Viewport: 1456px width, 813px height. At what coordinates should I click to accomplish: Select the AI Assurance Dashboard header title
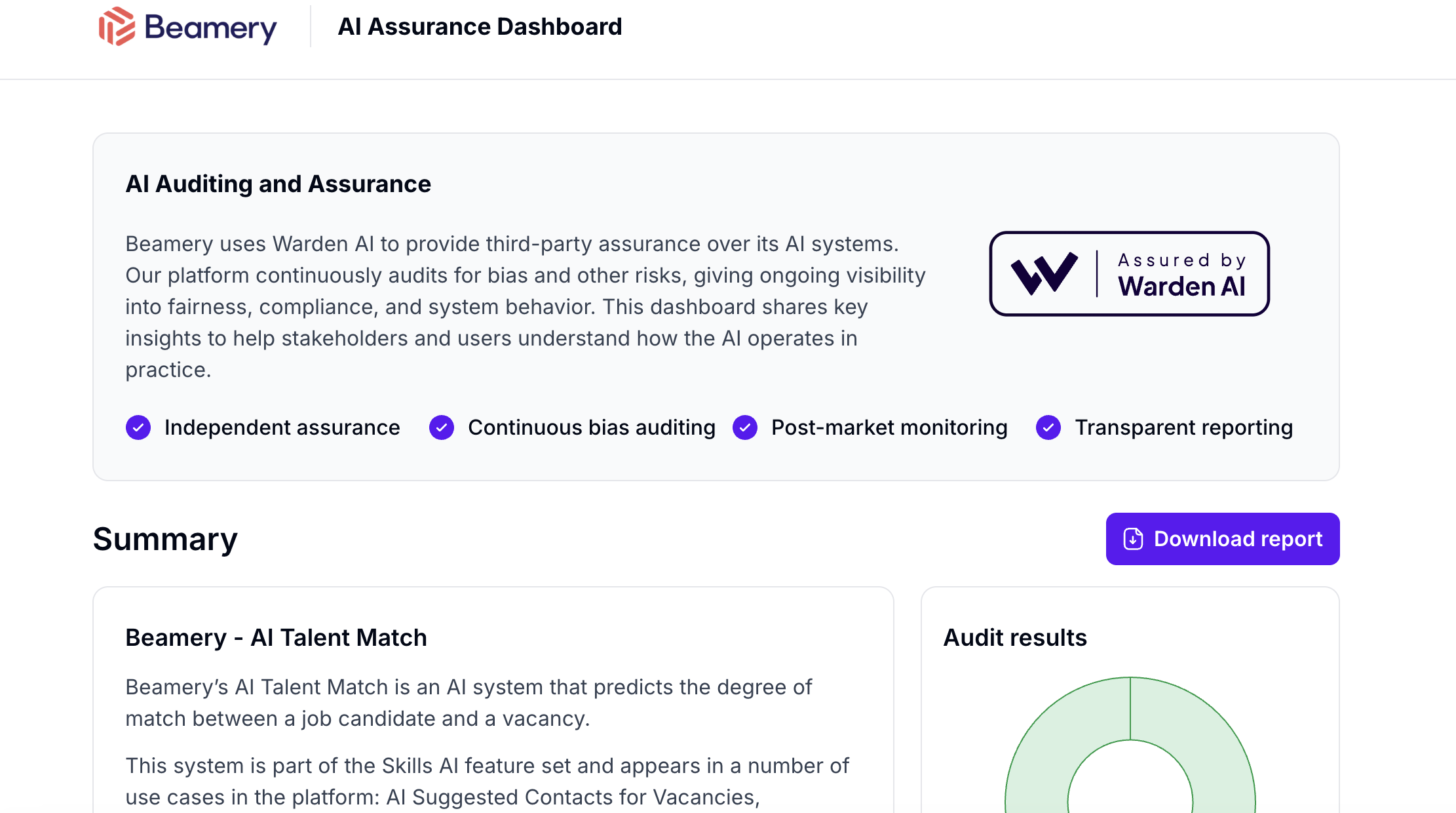pos(480,26)
